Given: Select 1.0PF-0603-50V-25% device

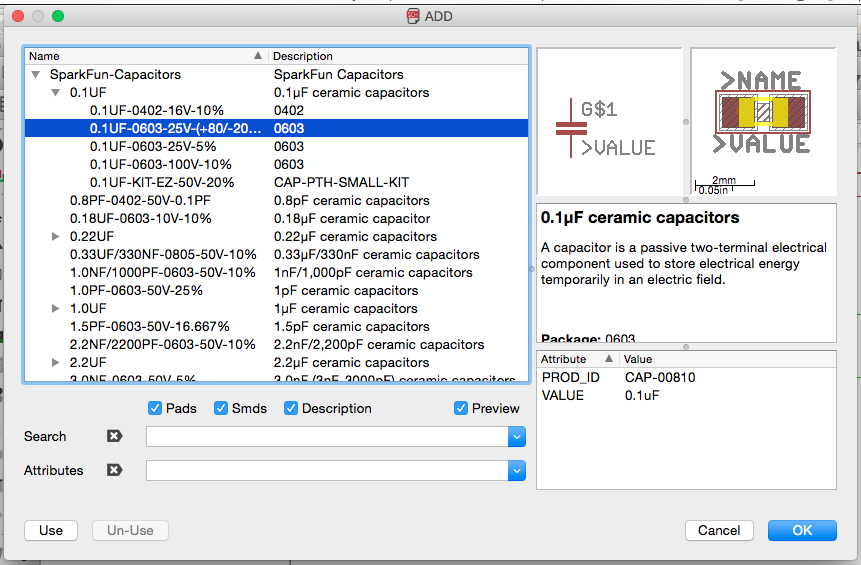Looking at the screenshot, I should pyautogui.click(x=136, y=290).
